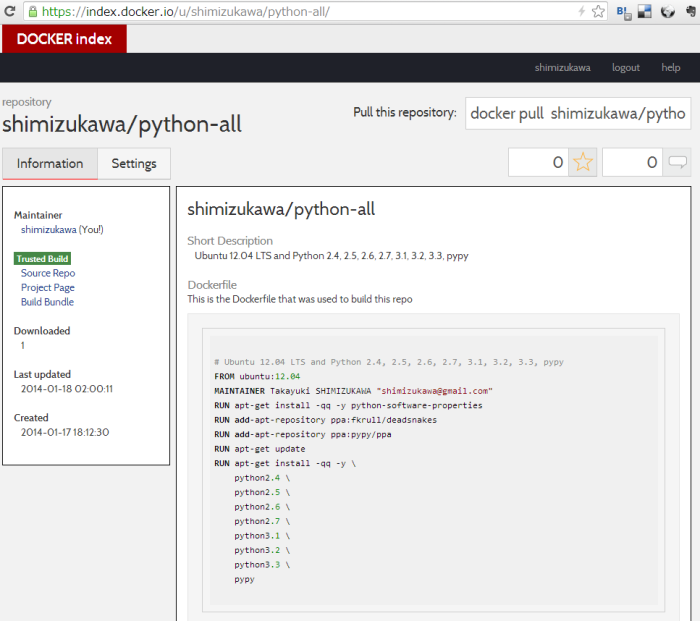Reload the page with the browser refresh icon
The width and height of the screenshot is (700, 621).
tap(9, 11)
